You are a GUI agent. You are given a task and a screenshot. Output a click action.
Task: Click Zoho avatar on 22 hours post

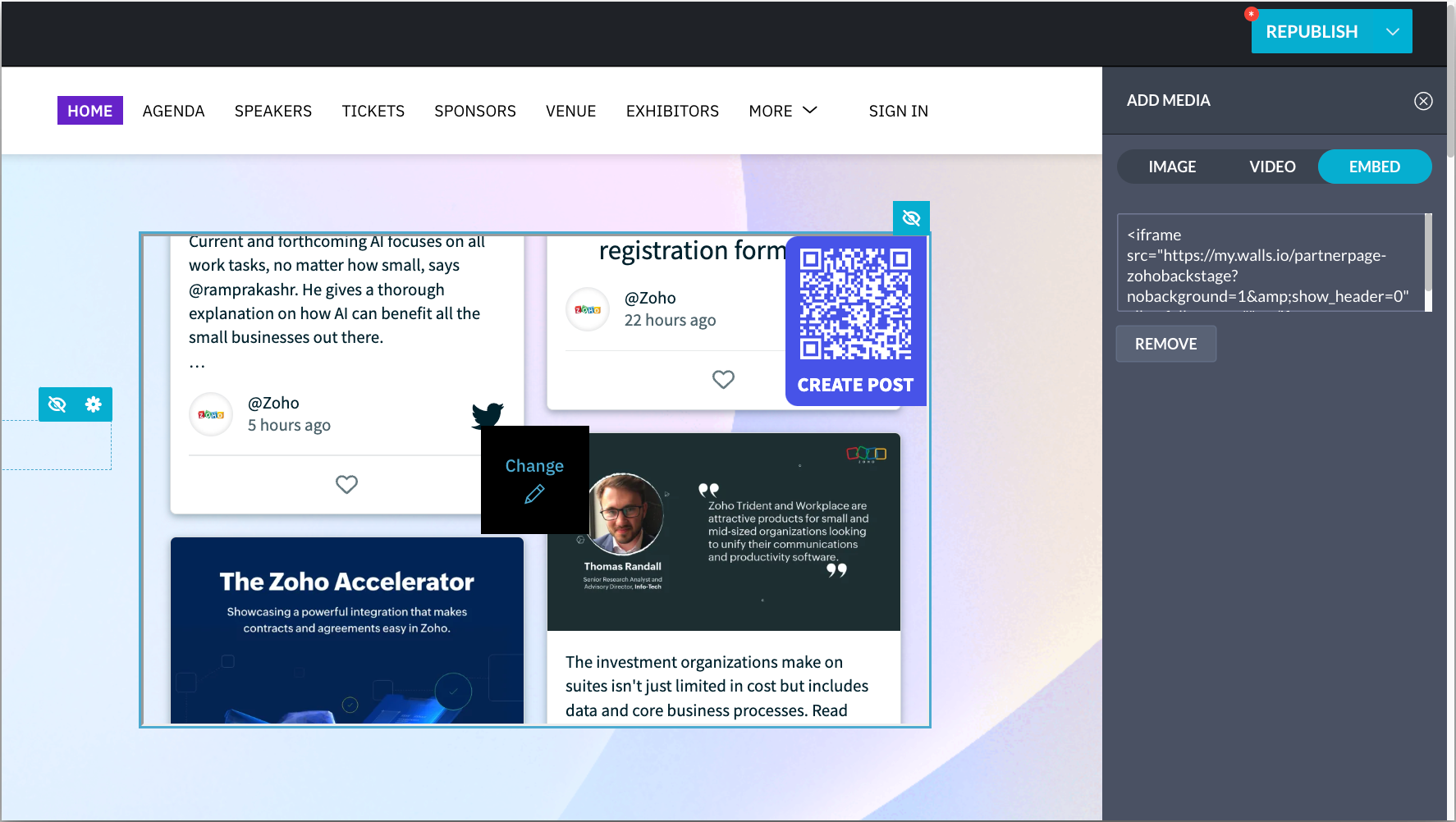588,309
